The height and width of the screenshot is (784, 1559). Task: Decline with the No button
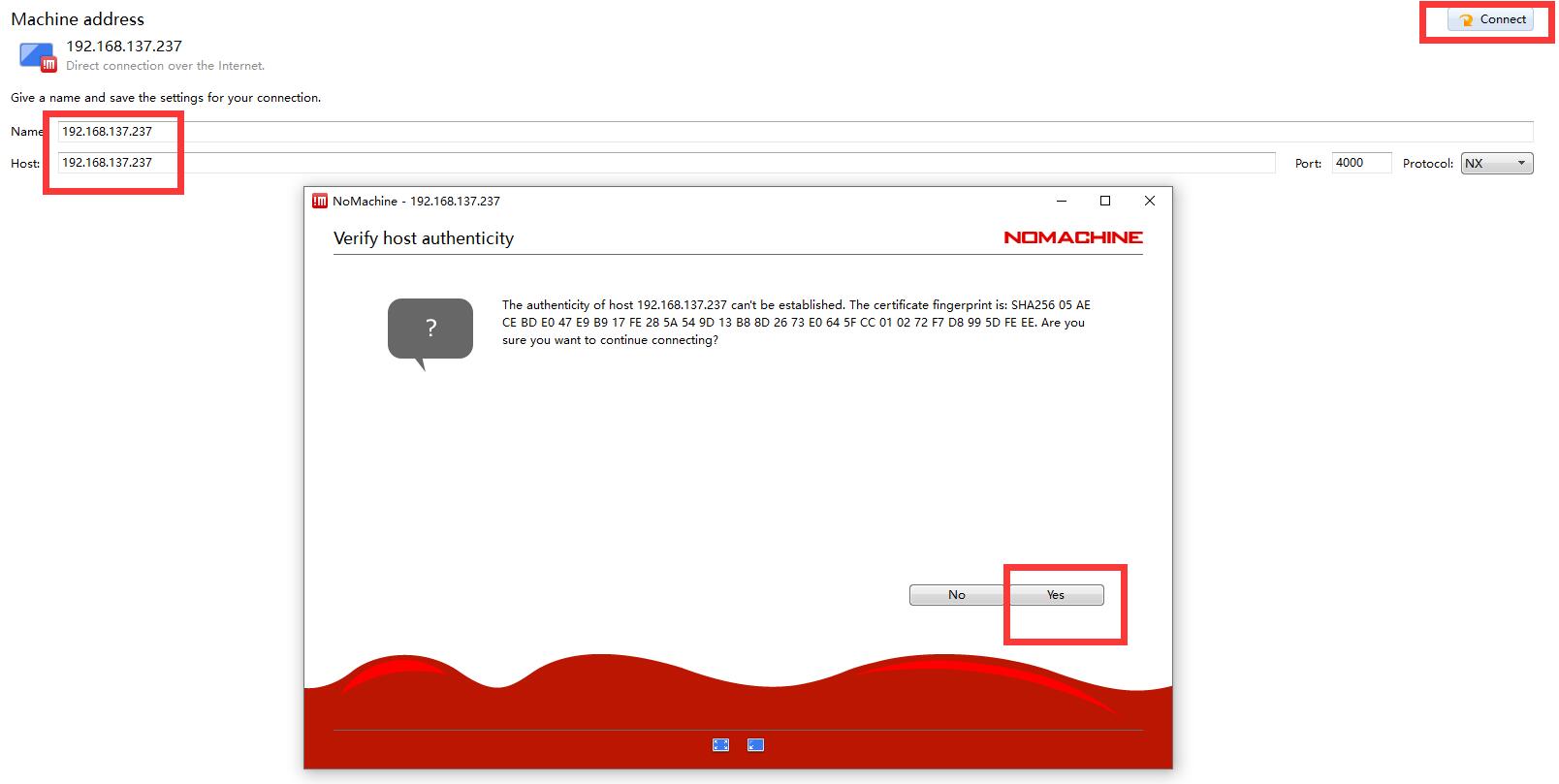(956, 595)
